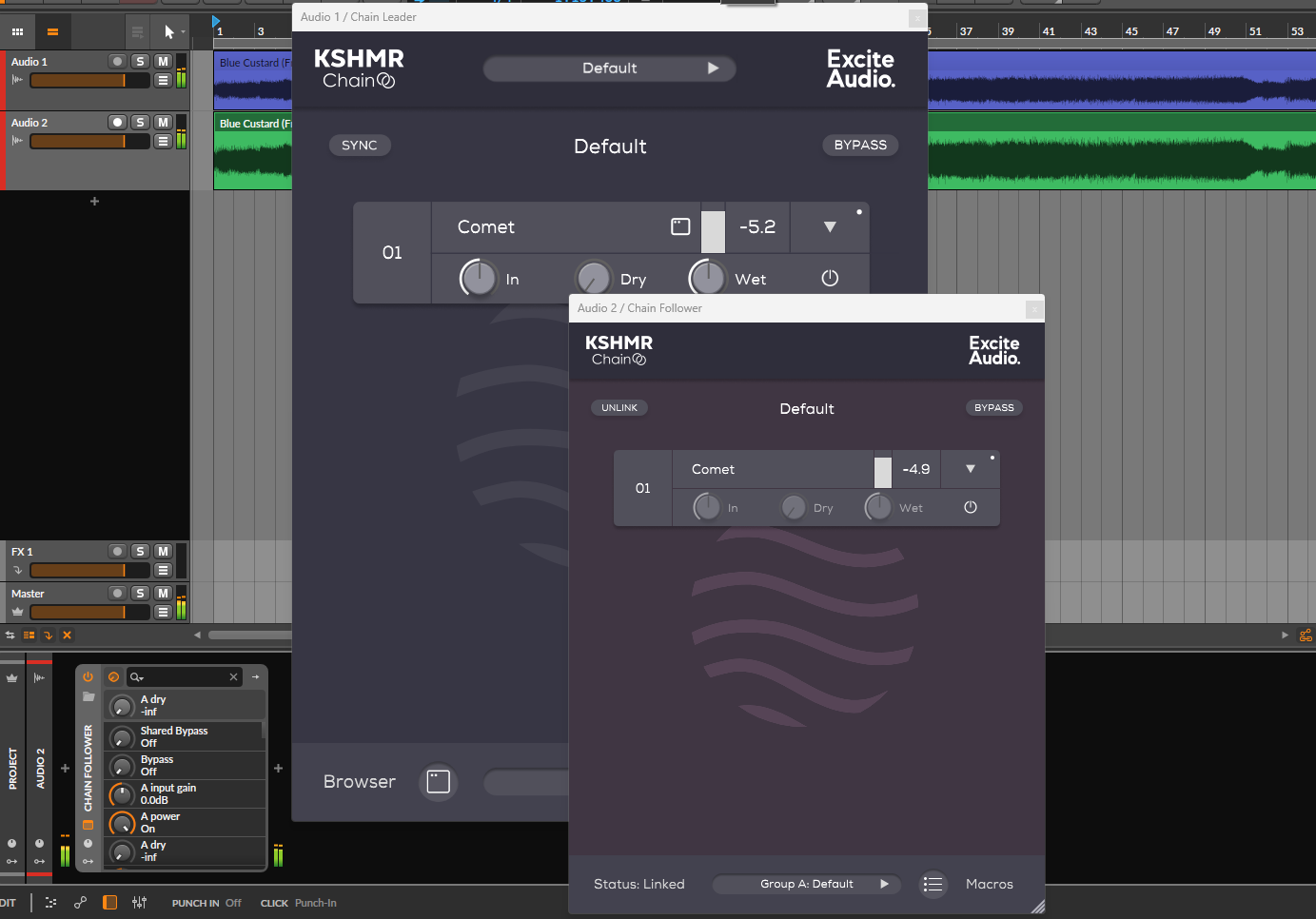
Task: Mute the FX 1 track
Action: click(x=163, y=551)
